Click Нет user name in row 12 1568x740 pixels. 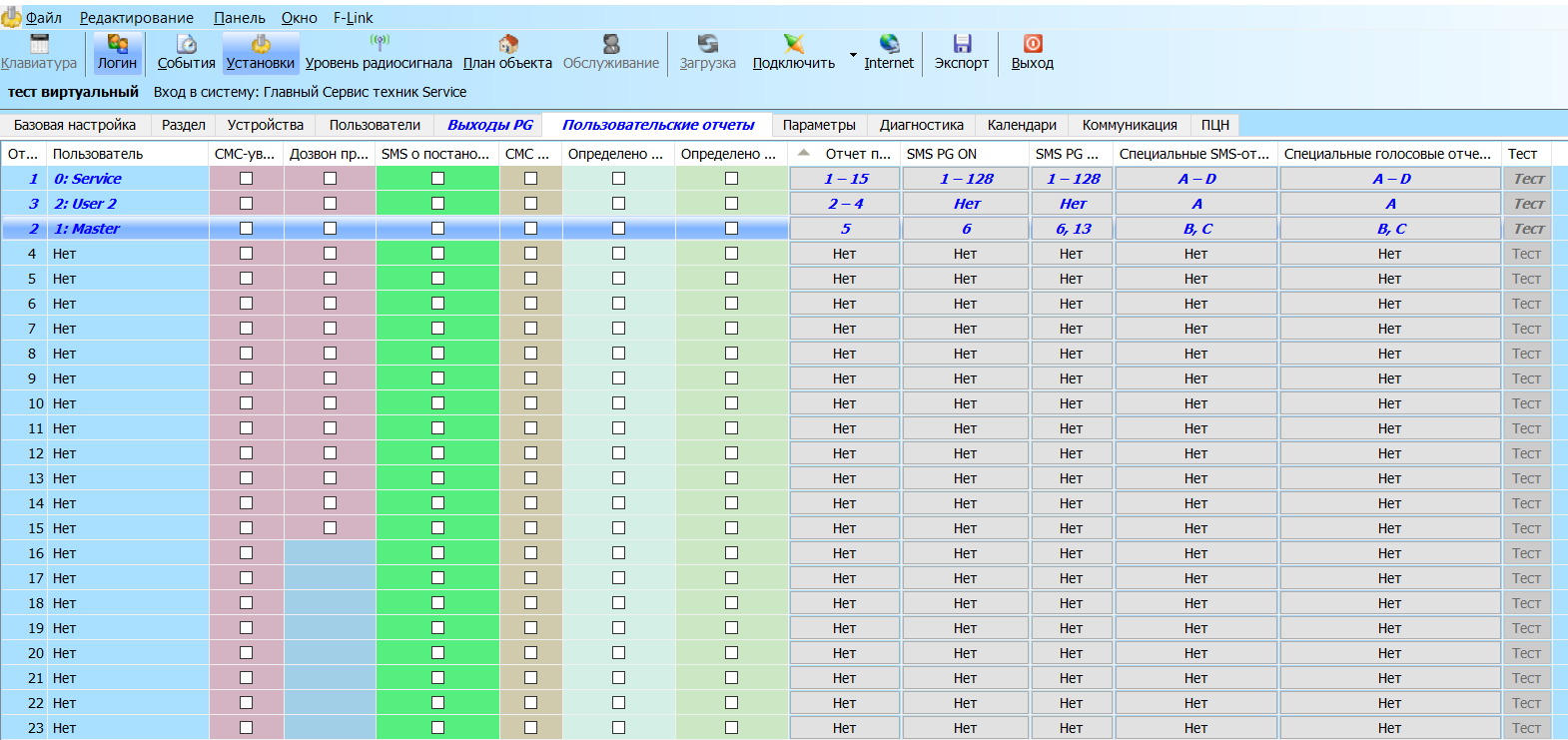[64, 453]
